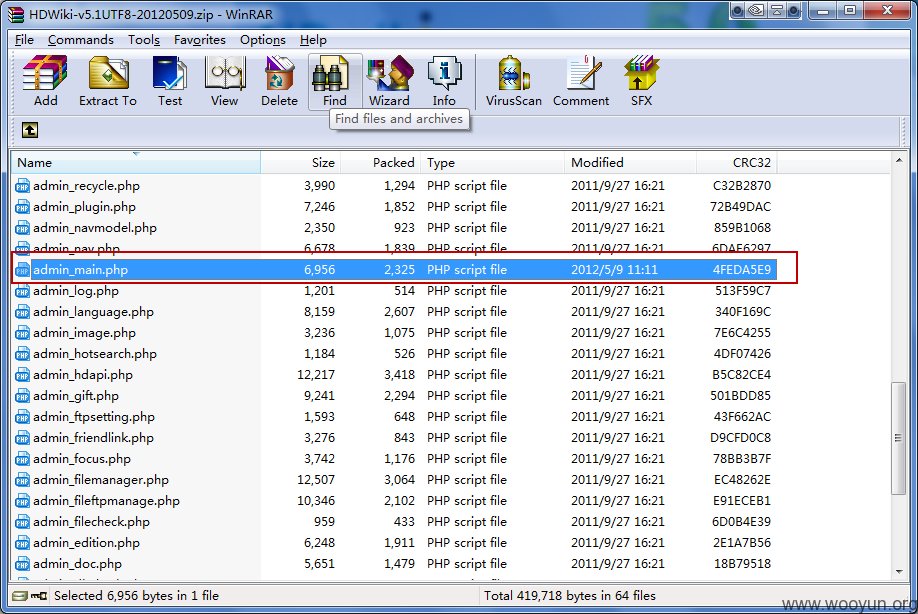Sort by Packed column header
Screen dimensions: 918x614
point(381,163)
